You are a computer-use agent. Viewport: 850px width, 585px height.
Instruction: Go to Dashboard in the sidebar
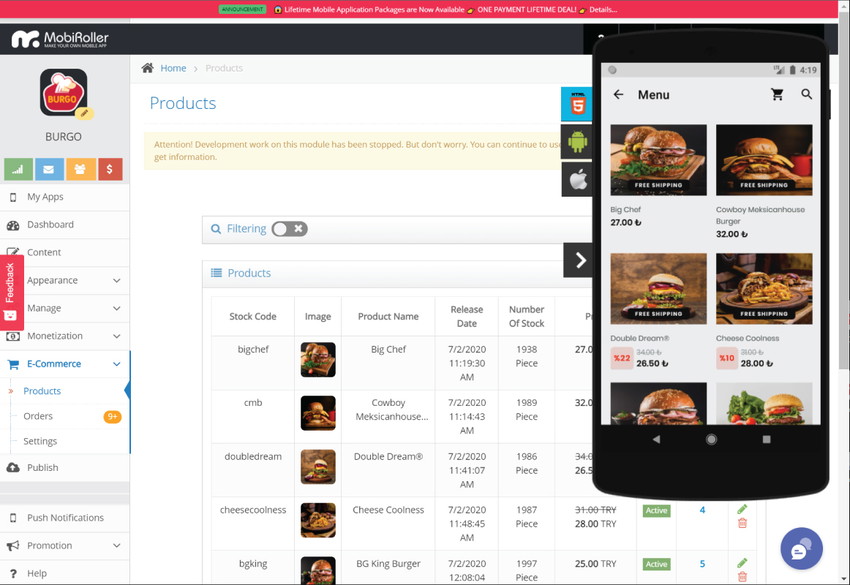coord(50,225)
